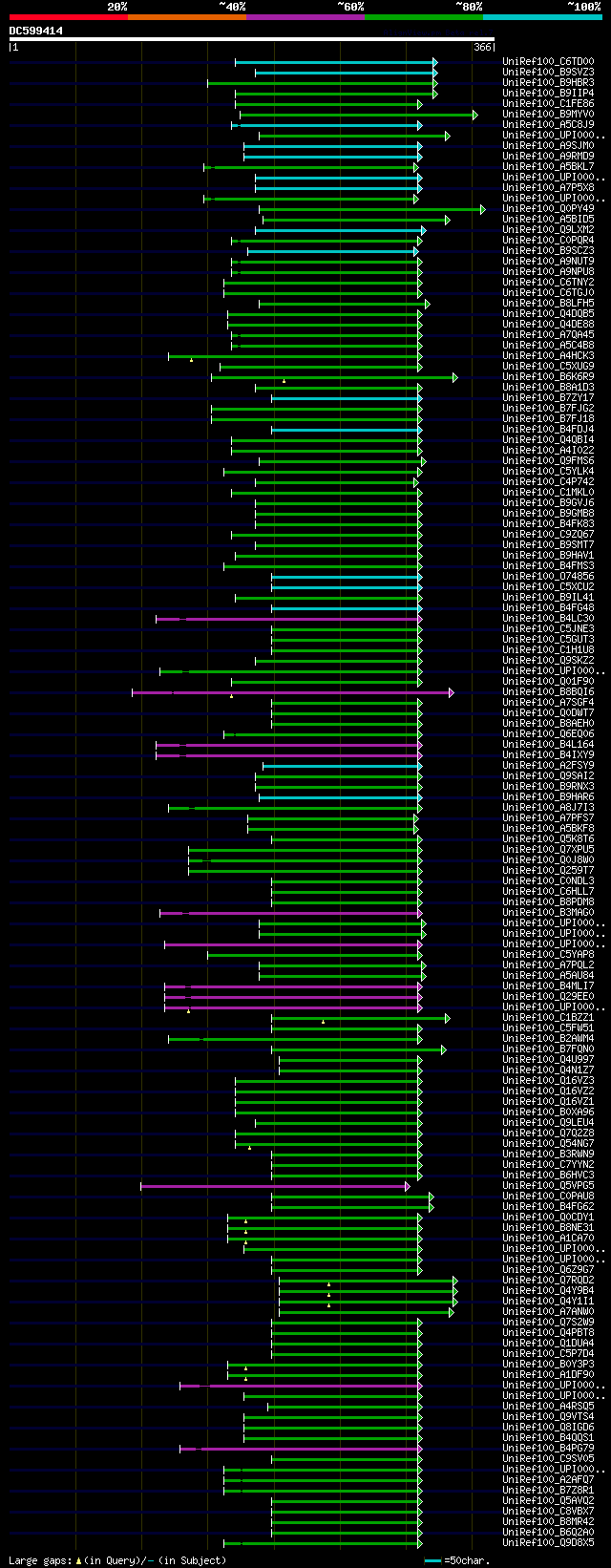Click the UniRef100_Q16VZ1 label
Viewport: 611px width, 1568px height.
click(x=548, y=1102)
